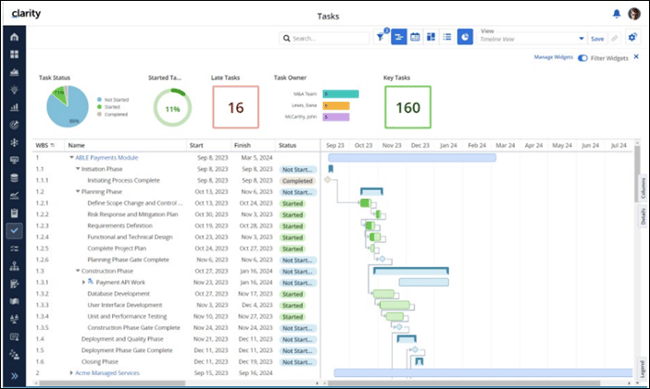The height and width of the screenshot is (389, 650).
Task: Open the Legend side tab
Action: tap(643, 369)
